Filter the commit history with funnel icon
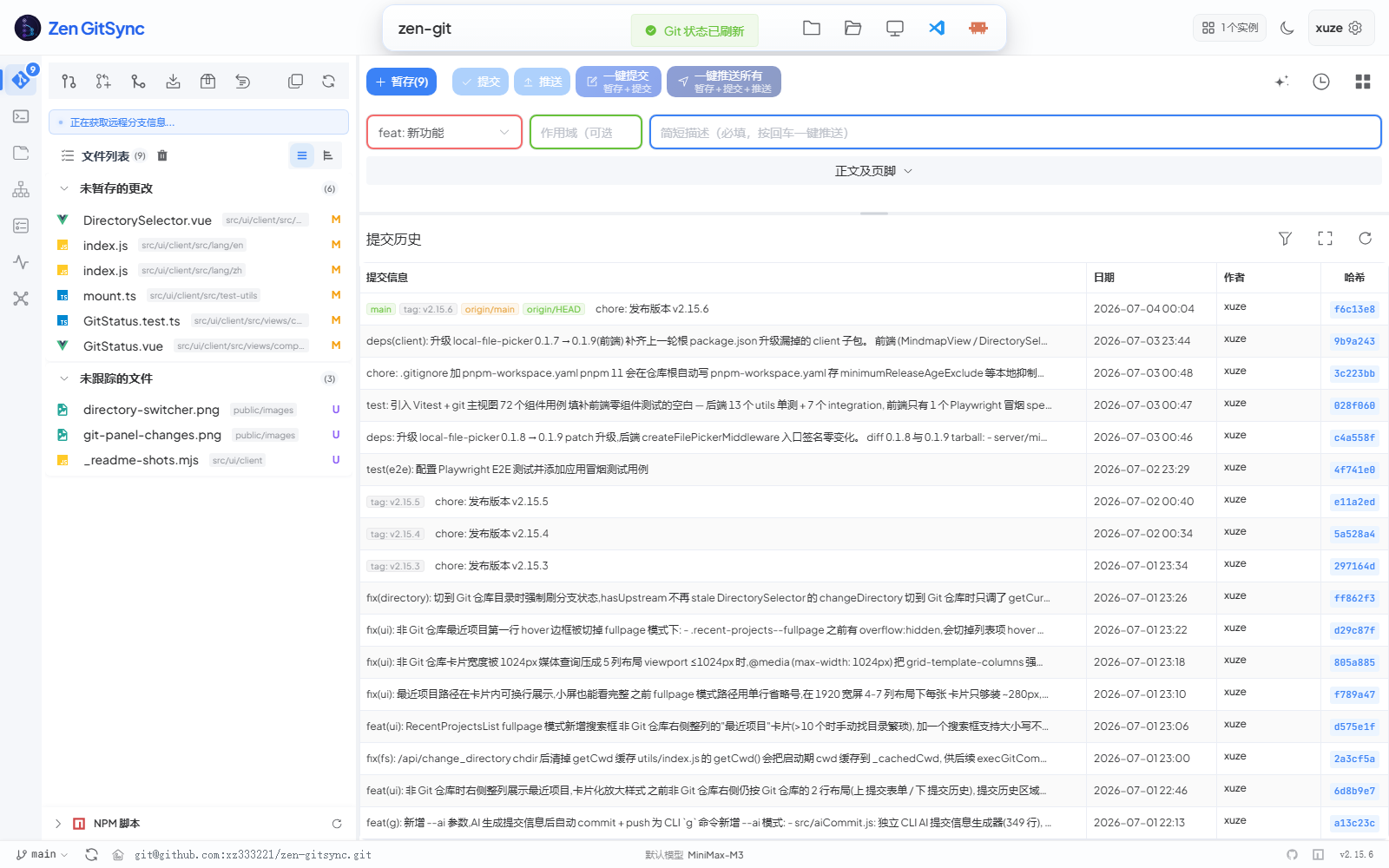 click(x=1286, y=239)
